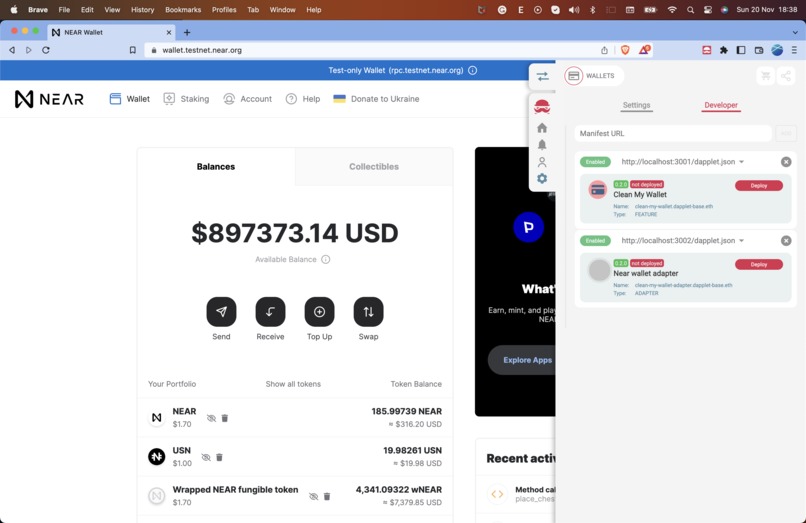Click the share page icon in address bar

pyautogui.click(x=604, y=50)
